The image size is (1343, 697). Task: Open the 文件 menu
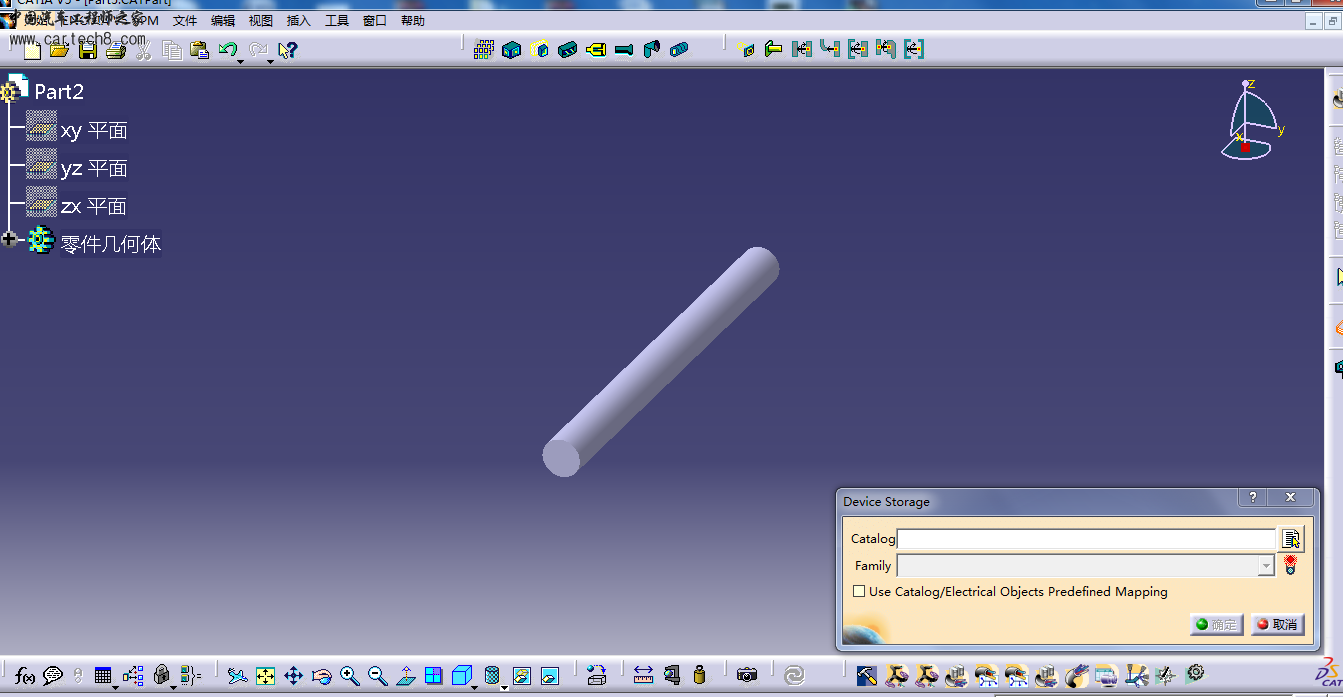185,20
